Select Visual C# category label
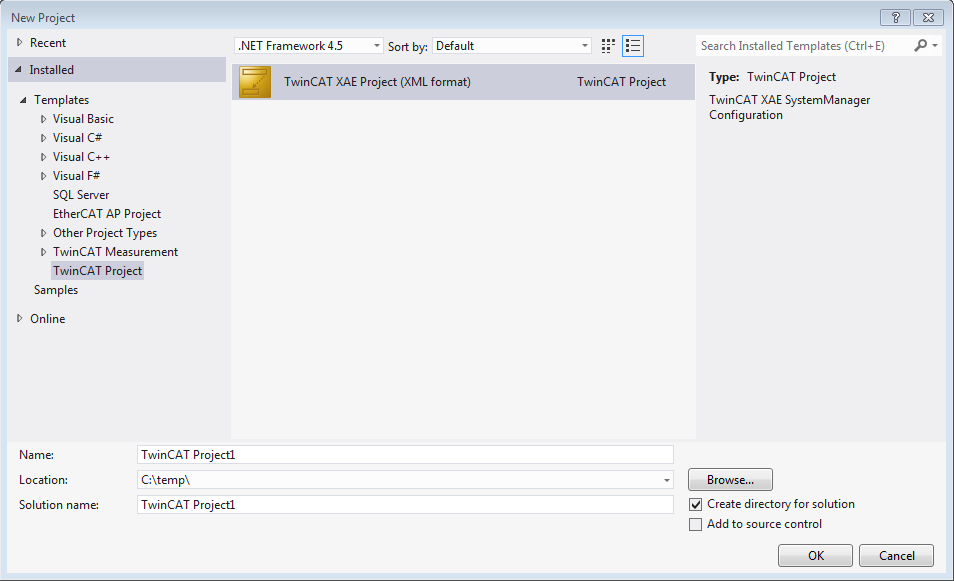 (x=77, y=137)
